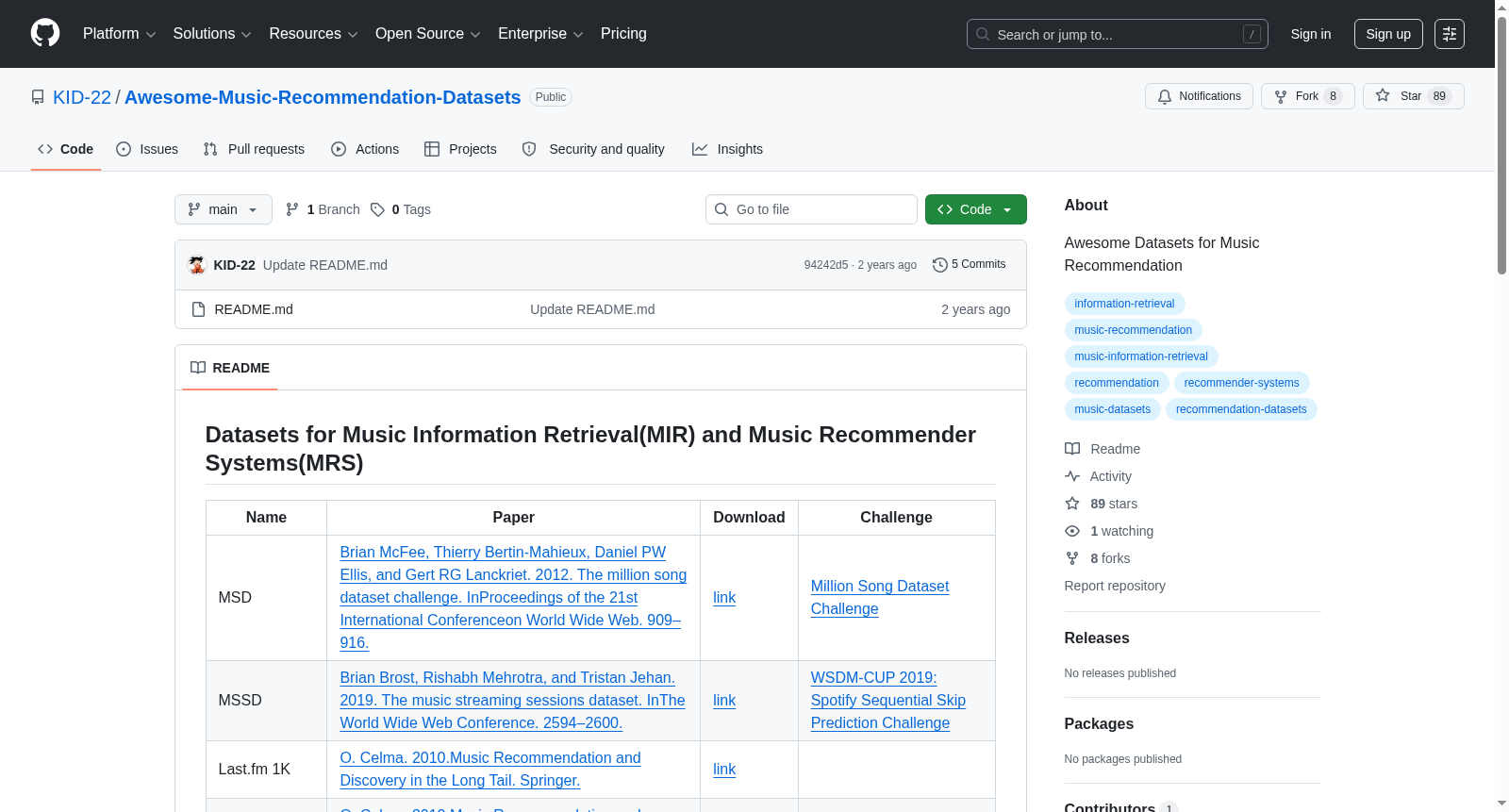Viewport: 1509px width, 812px height.
Task: Click the search magnifier icon
Action: (x=983, y=34)
